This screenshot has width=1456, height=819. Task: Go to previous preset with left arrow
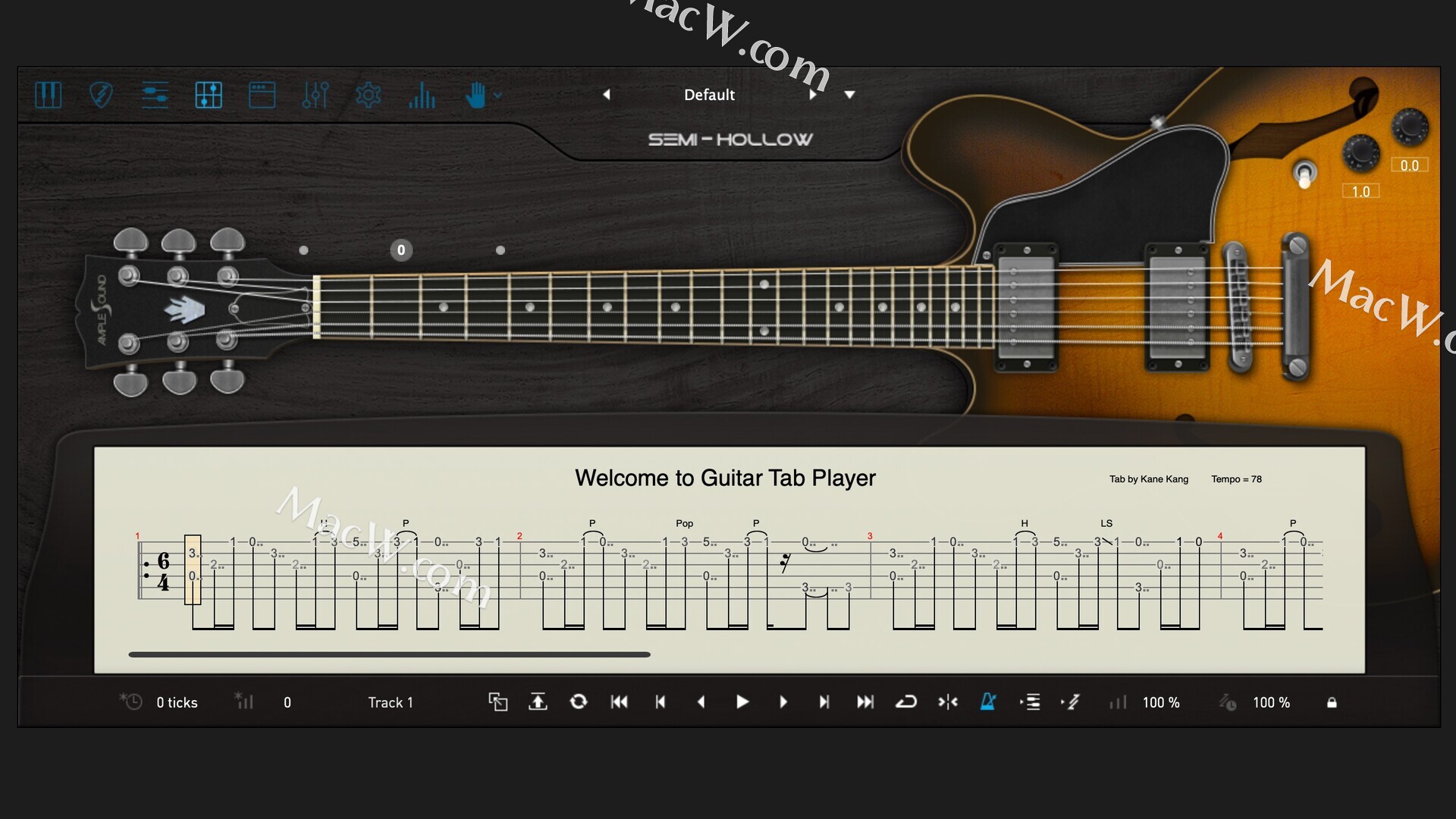click(607, 95)
